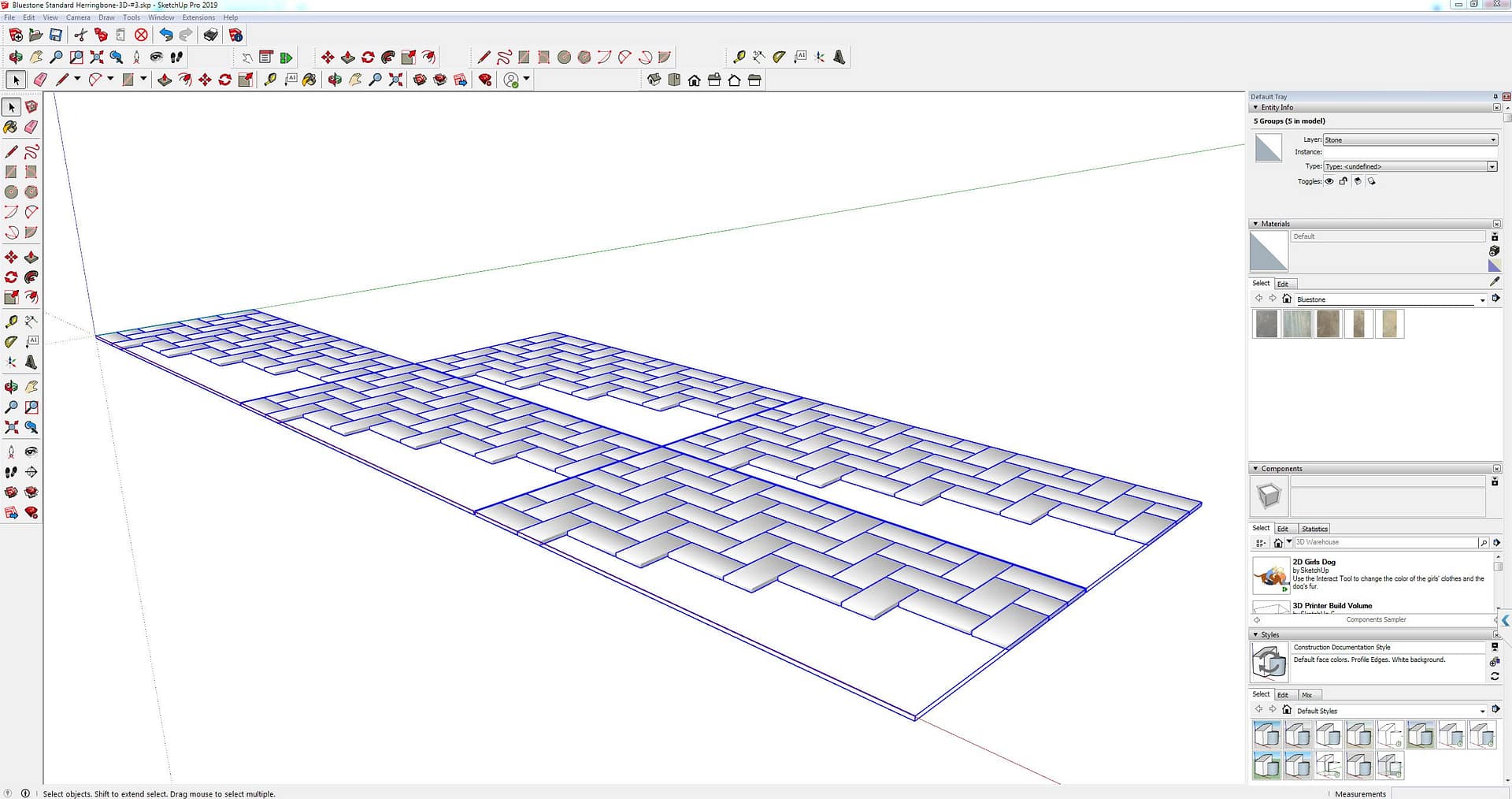Go to the materials library home folder
The height and width of the screenshot is (799, 1512).
coord(1287,299)
